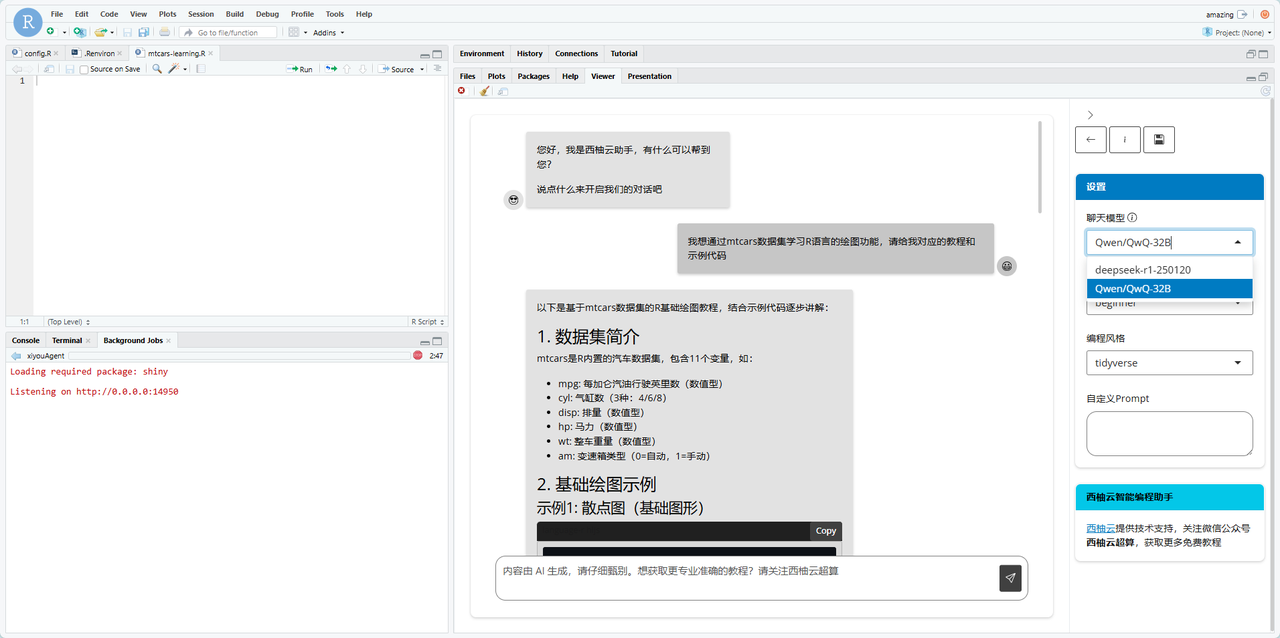Create a new file with the green plus icon
The image size is (1280, 638).
point(51,31)
